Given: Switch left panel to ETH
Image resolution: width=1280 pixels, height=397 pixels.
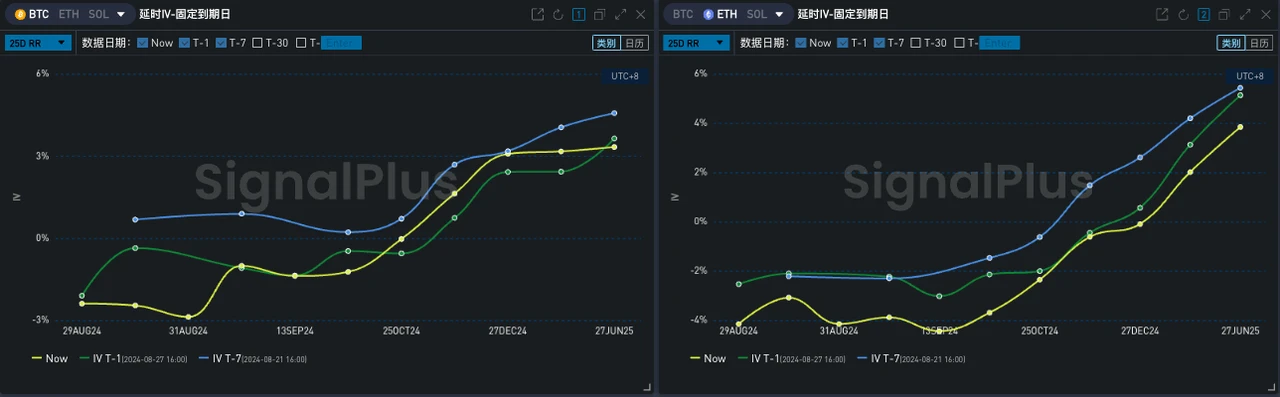Looking at the screenshot, I should (68, 14).
